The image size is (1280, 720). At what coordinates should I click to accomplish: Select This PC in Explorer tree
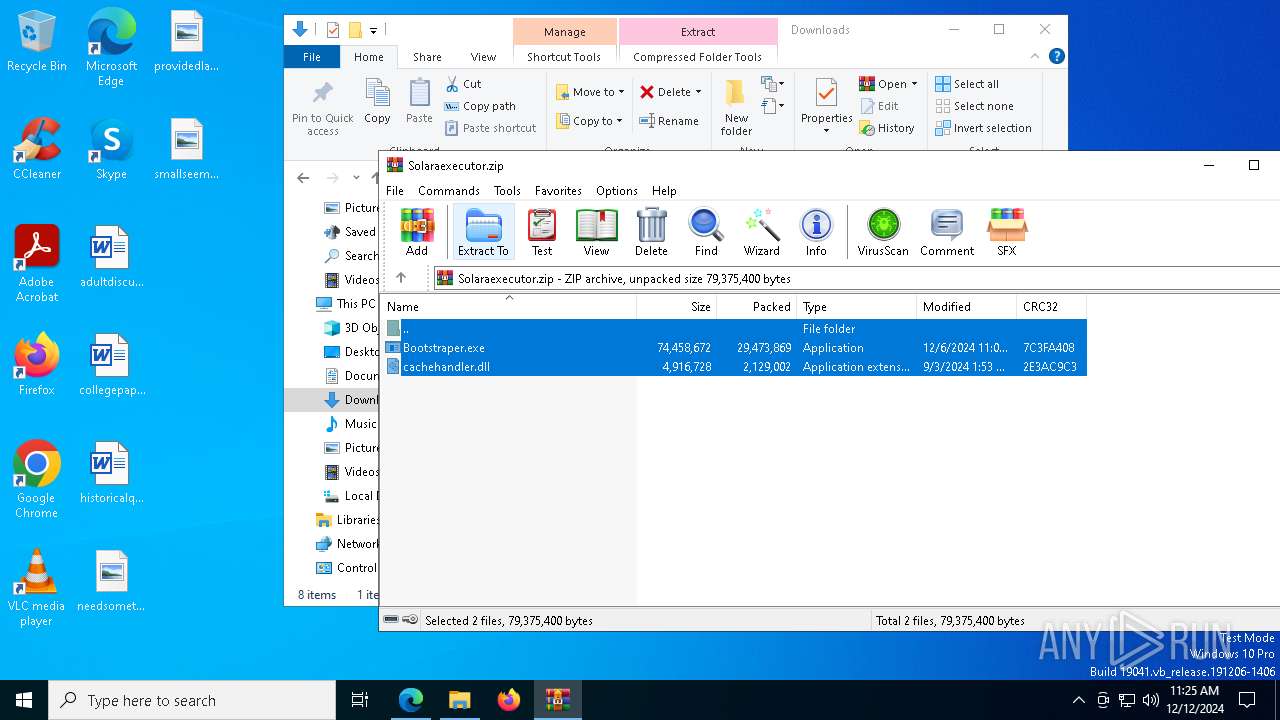click(x=346, y=304)
